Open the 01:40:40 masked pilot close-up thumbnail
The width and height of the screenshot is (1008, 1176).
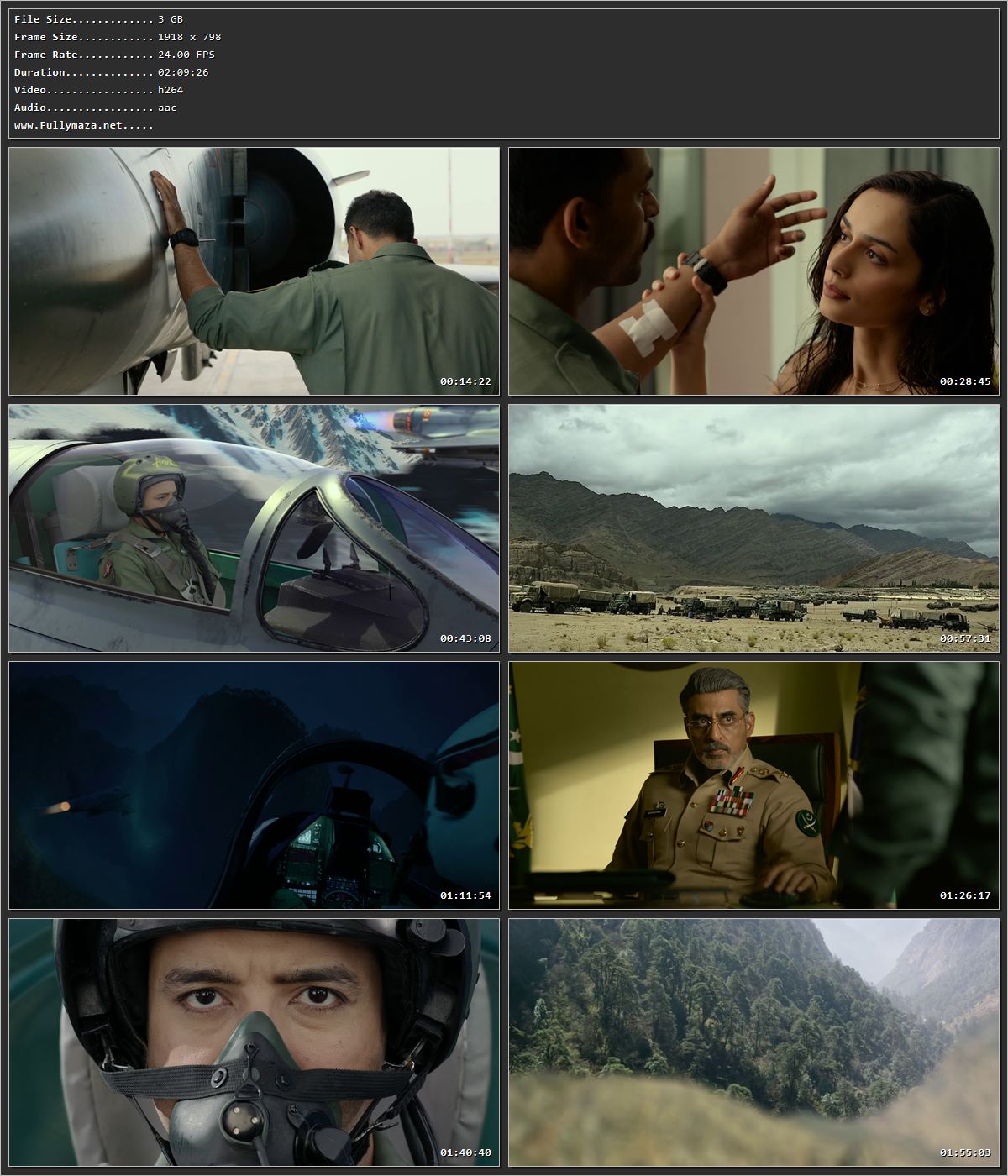tap(254, 1042)
